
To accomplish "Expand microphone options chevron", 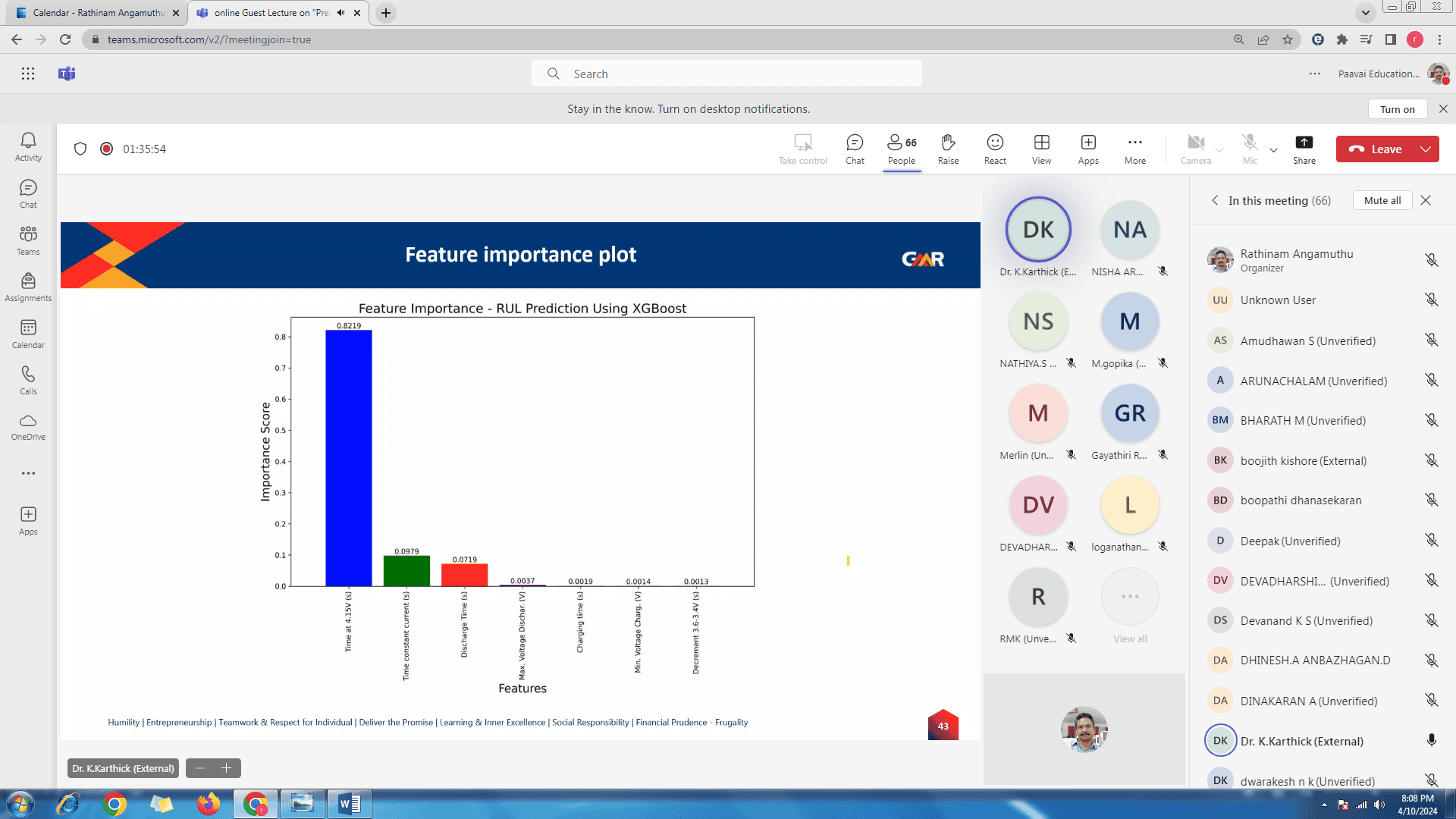I will pos(1274,149).
